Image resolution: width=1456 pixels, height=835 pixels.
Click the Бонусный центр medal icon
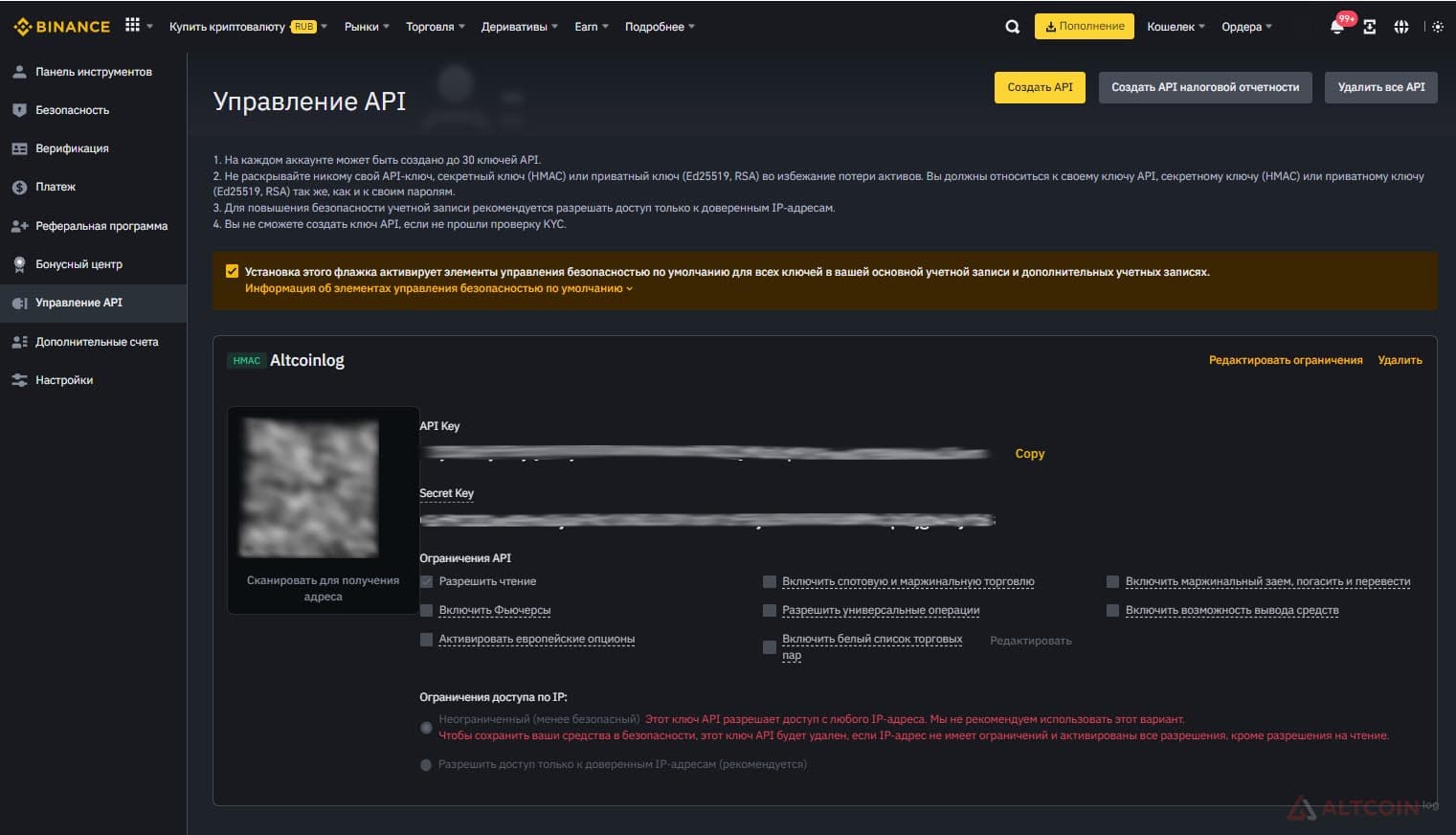click(19, 264)
